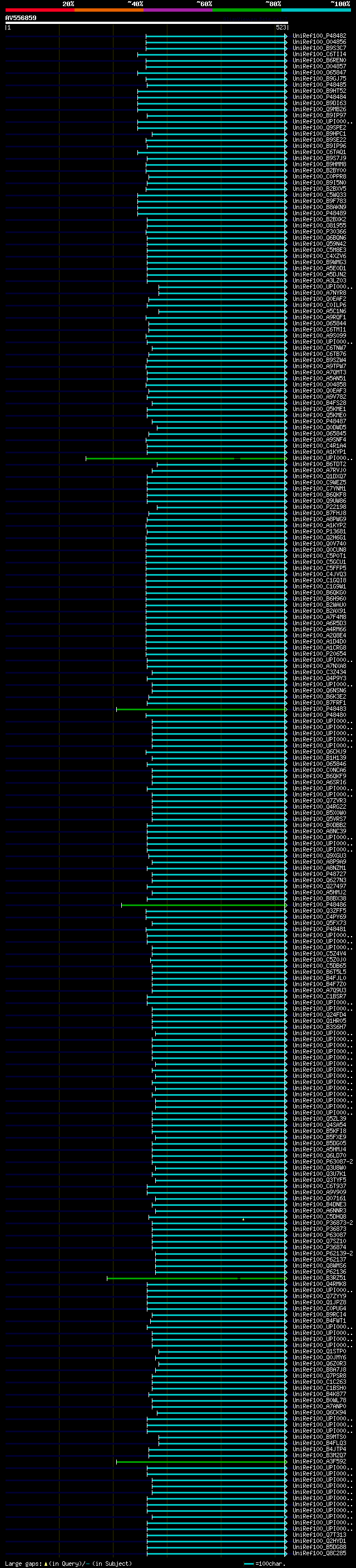Select hit UniRef100_B3RZ51
Viewport: 356px width, 1568px height.
point(319,1278)
